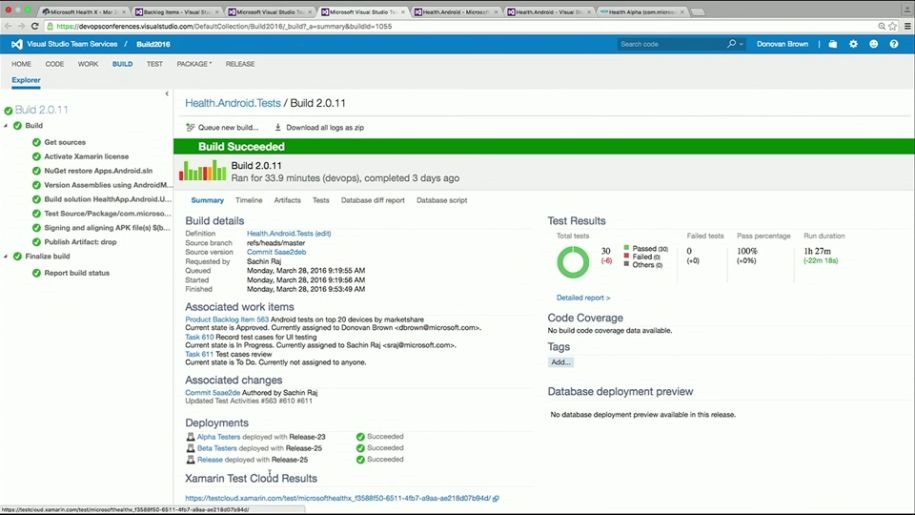Screen dimensions: 915x515
Task: Open the HOME hub
Action: (22, 64)
